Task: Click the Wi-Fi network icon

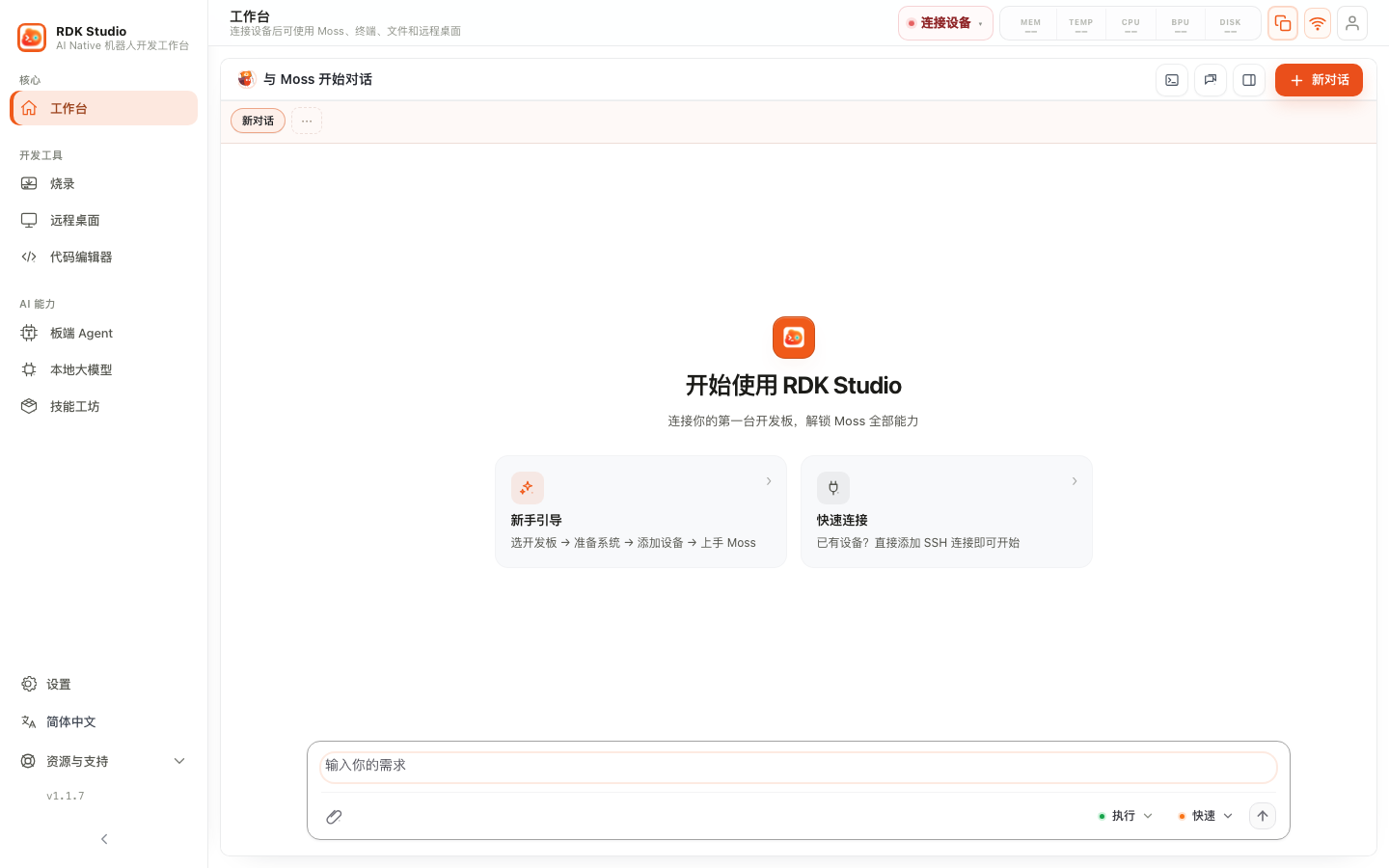Action: [x=1318, y=23]
